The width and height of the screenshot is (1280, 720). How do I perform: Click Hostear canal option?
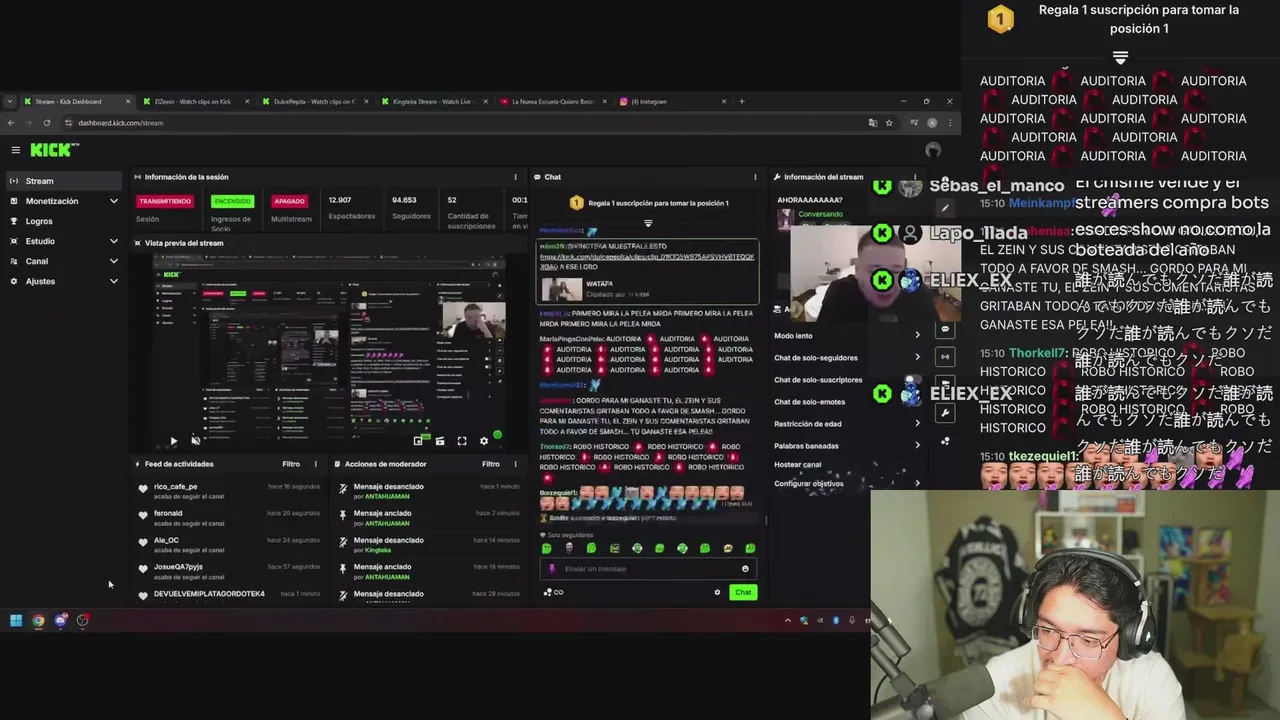[x=798, y=465]
